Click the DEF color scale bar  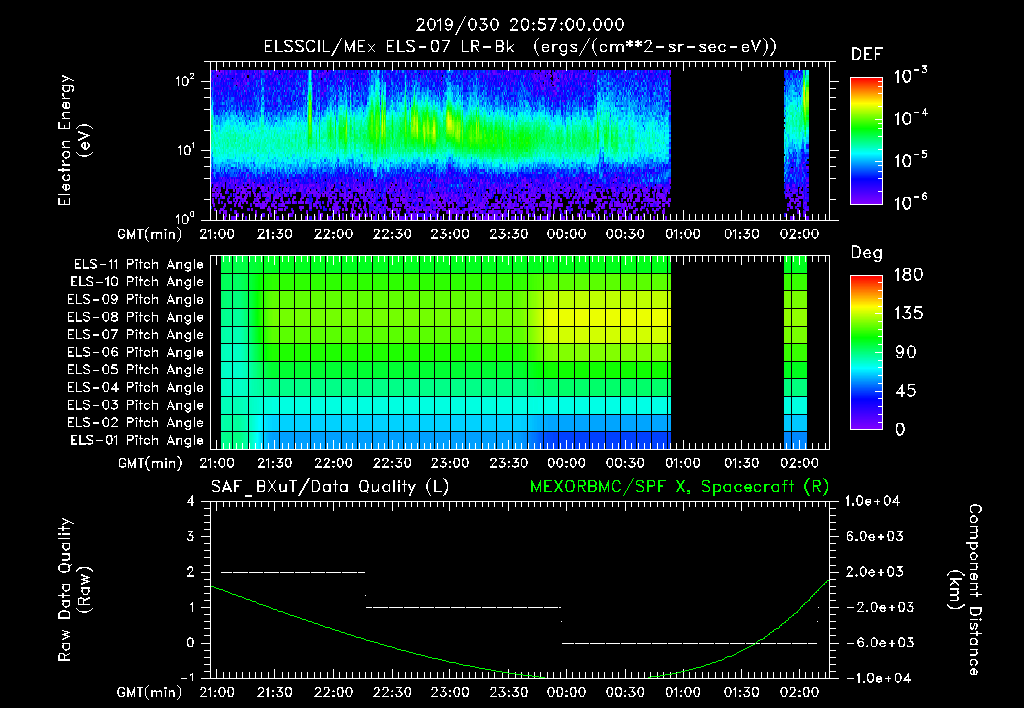coord(867,141)
